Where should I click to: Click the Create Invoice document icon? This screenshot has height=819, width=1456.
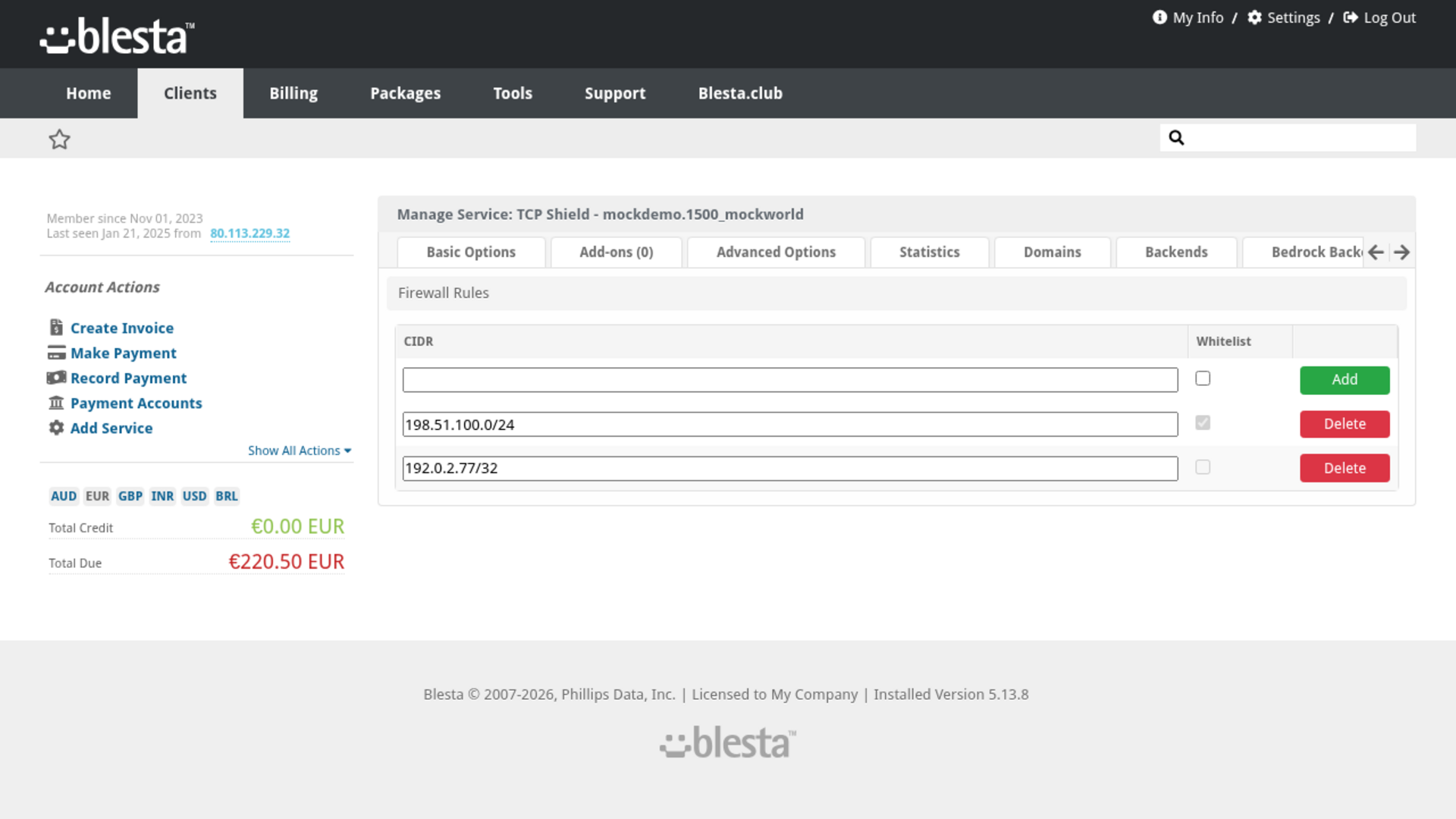[56, 328]
